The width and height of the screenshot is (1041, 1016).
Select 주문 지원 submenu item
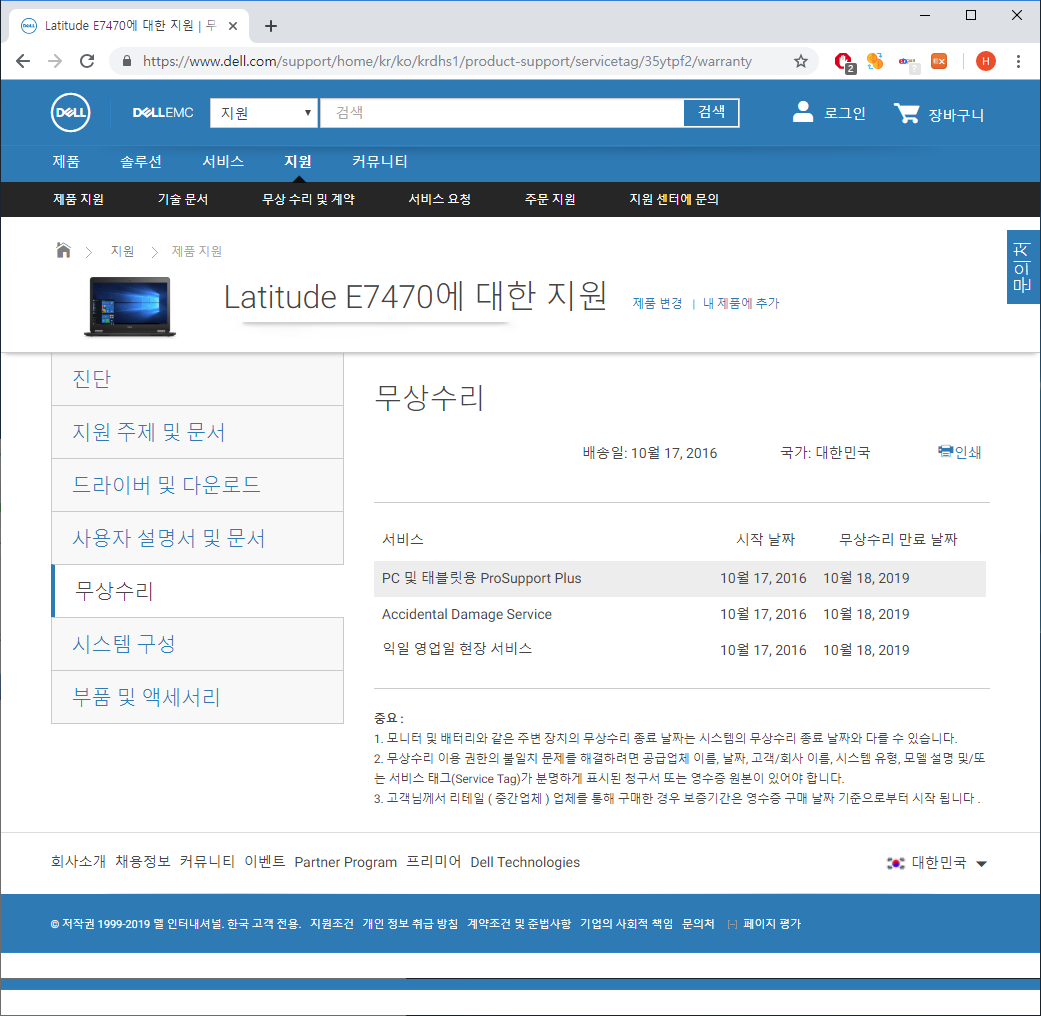click(550, 199)
